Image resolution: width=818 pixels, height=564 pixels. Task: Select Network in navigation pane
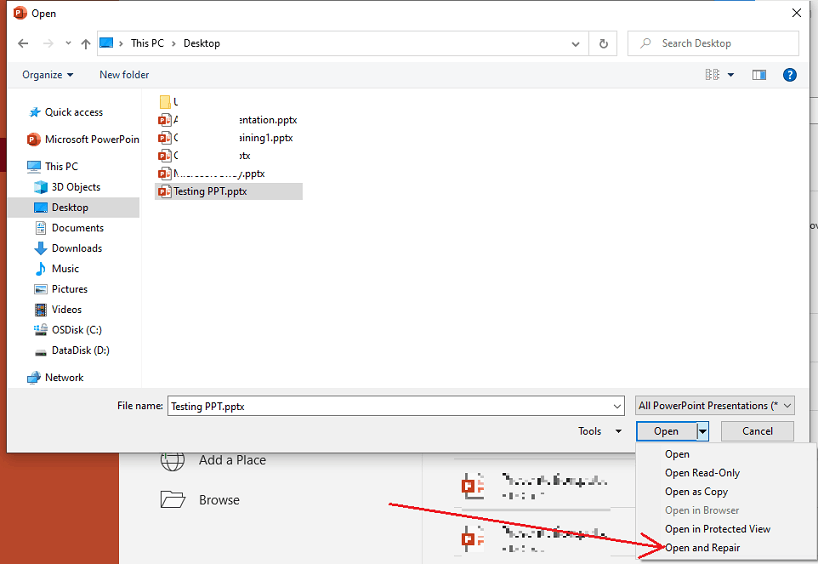(x=55, y=377)
